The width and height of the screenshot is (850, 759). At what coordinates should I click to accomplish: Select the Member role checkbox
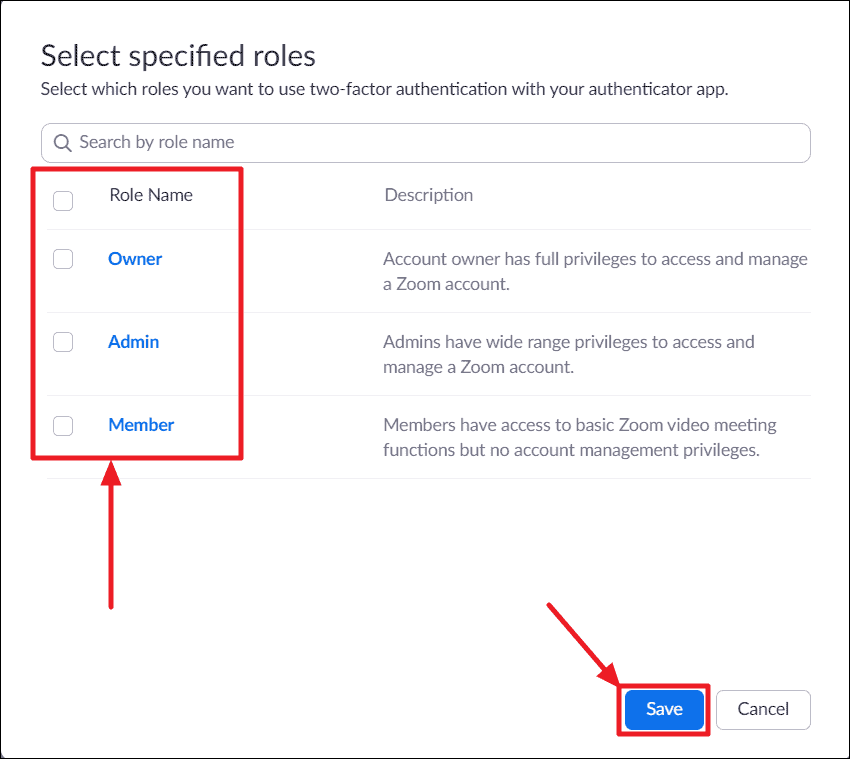click(x=63, y=426)
